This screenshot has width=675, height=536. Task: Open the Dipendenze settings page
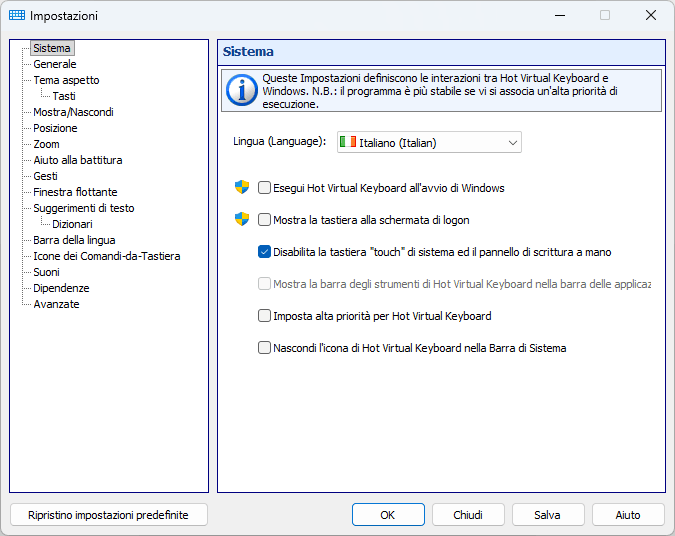61,288
